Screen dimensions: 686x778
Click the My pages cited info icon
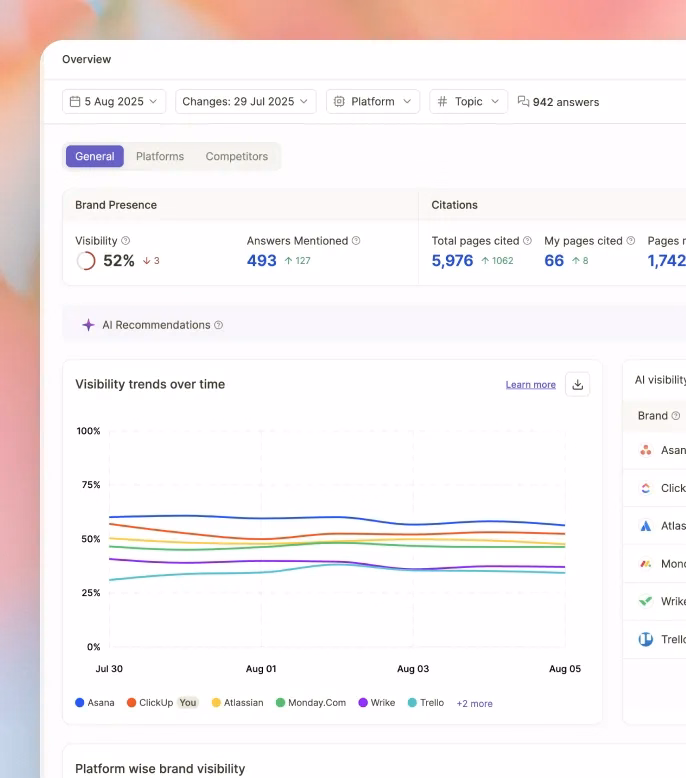pyautogui.click(x=630, y=241)
